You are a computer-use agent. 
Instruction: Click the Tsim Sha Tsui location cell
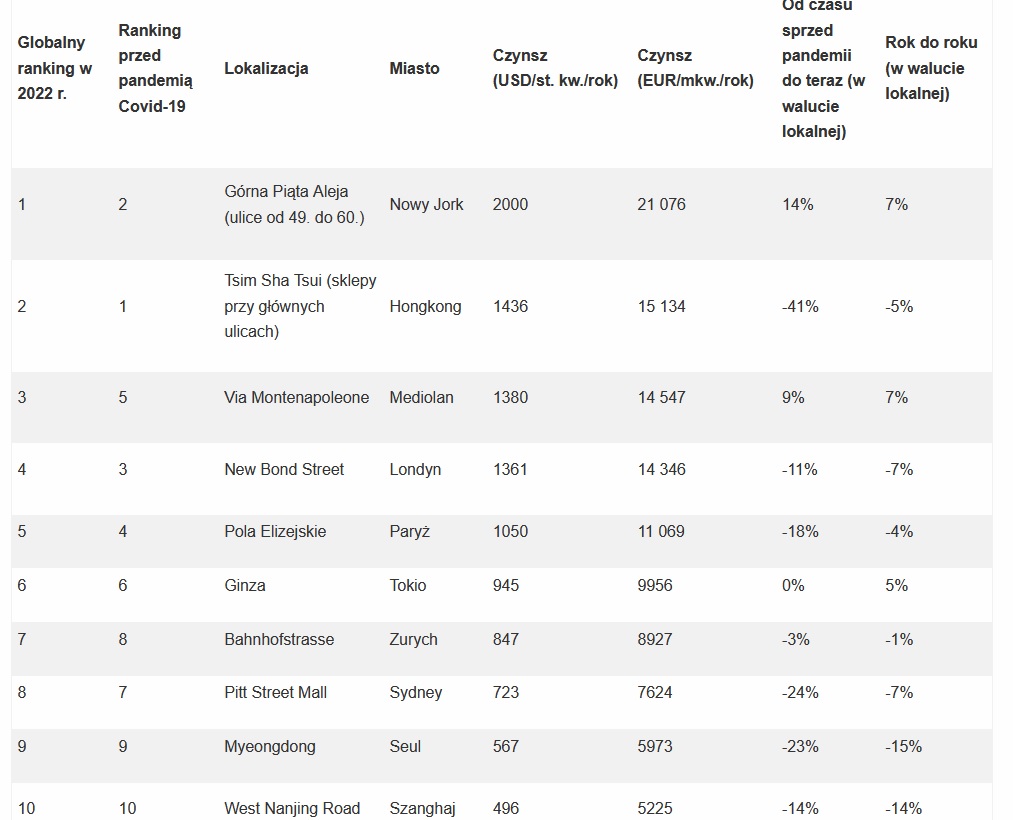[300, 306]
